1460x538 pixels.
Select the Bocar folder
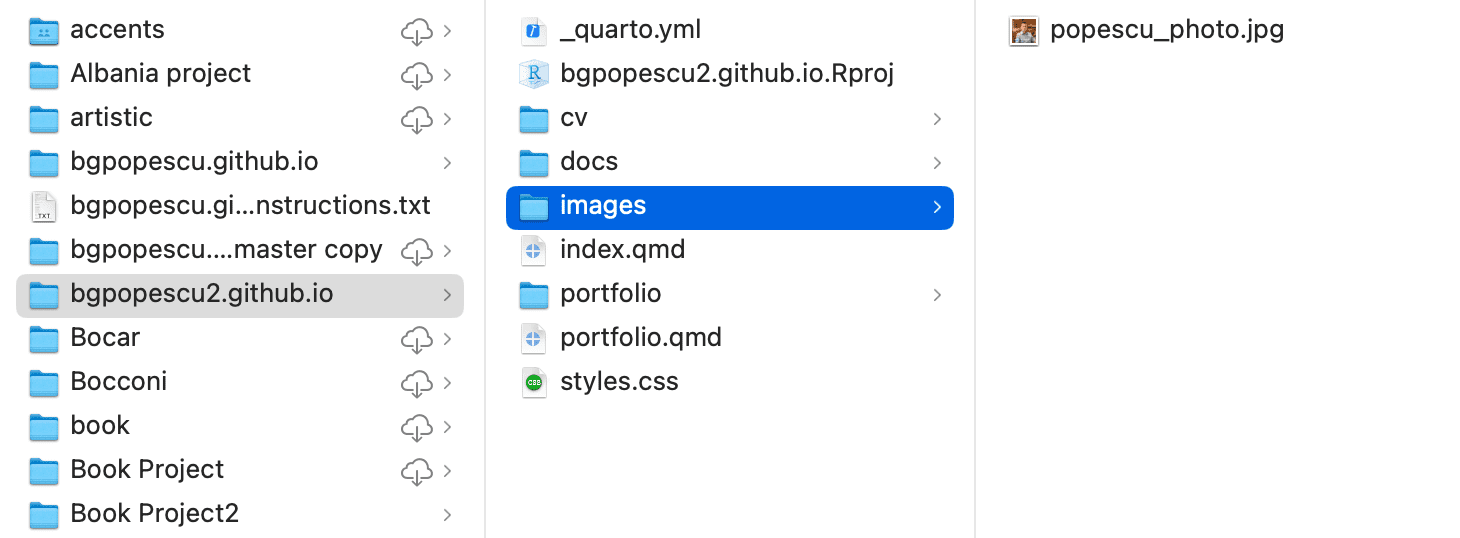(x=105, y=338)
